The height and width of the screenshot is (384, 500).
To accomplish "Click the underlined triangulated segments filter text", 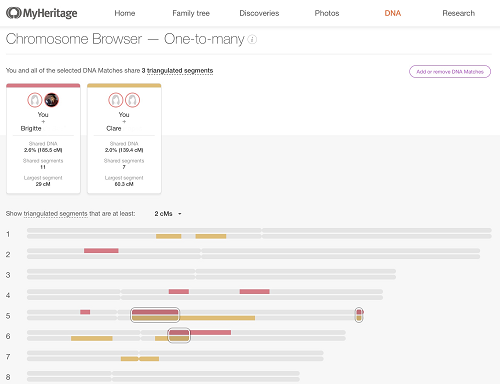I will point(55,214).
